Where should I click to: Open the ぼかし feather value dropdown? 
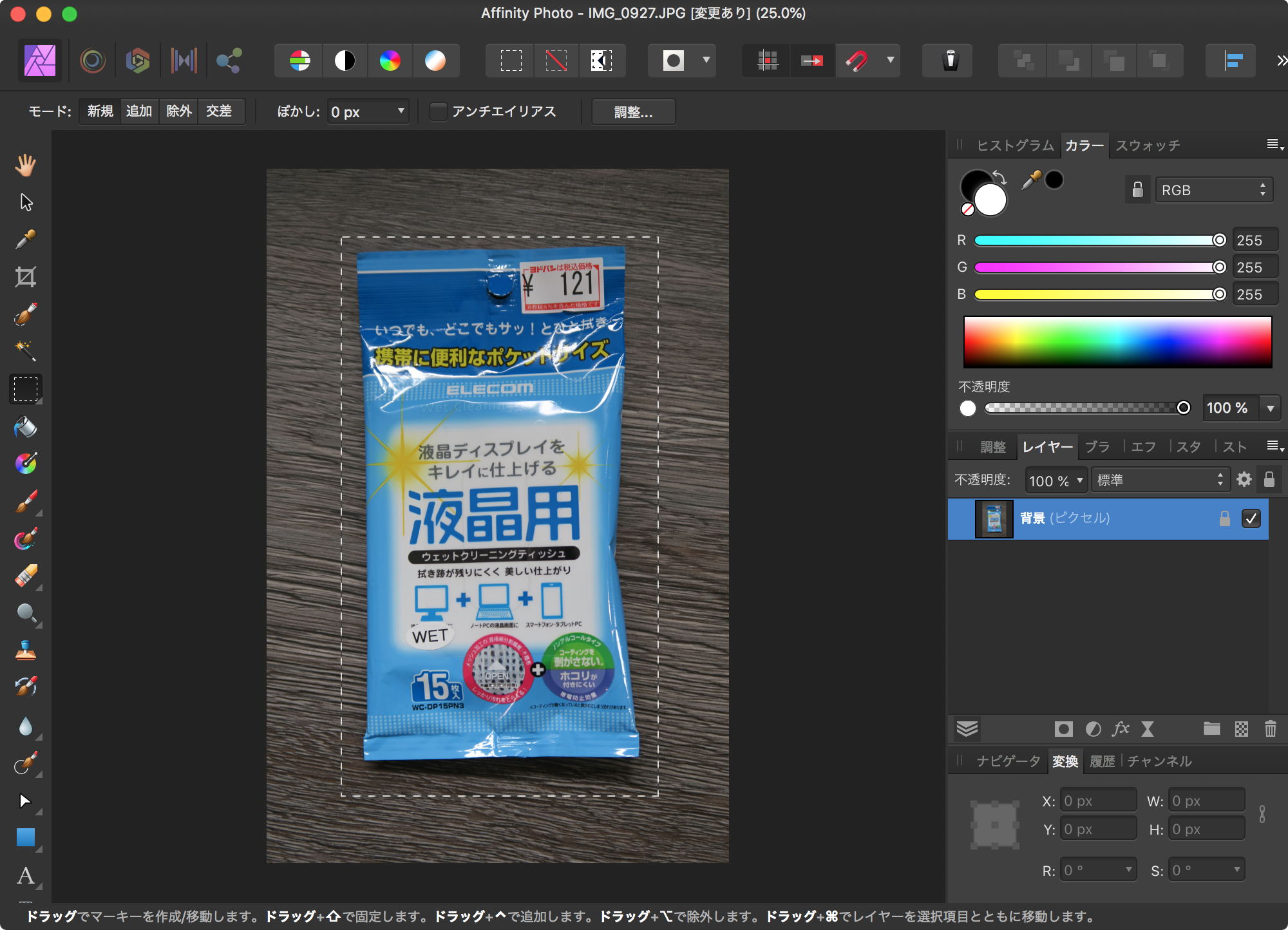pyautogui.click(x=401, y=111)
